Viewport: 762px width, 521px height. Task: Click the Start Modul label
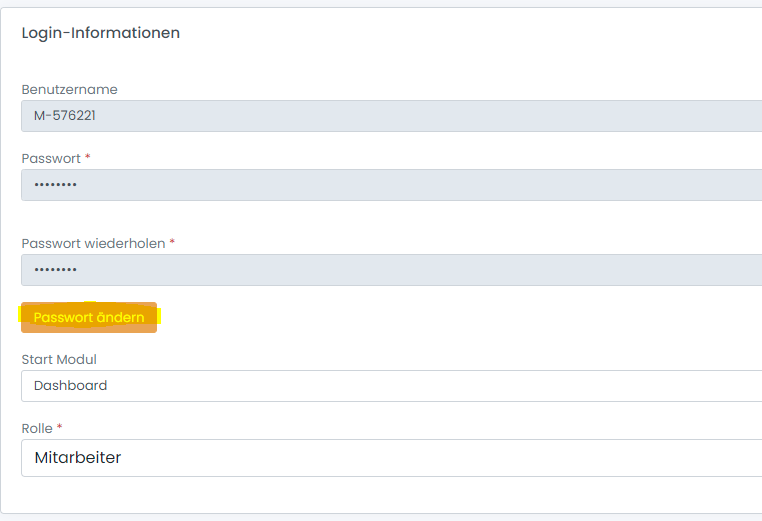tap(59, 359)
